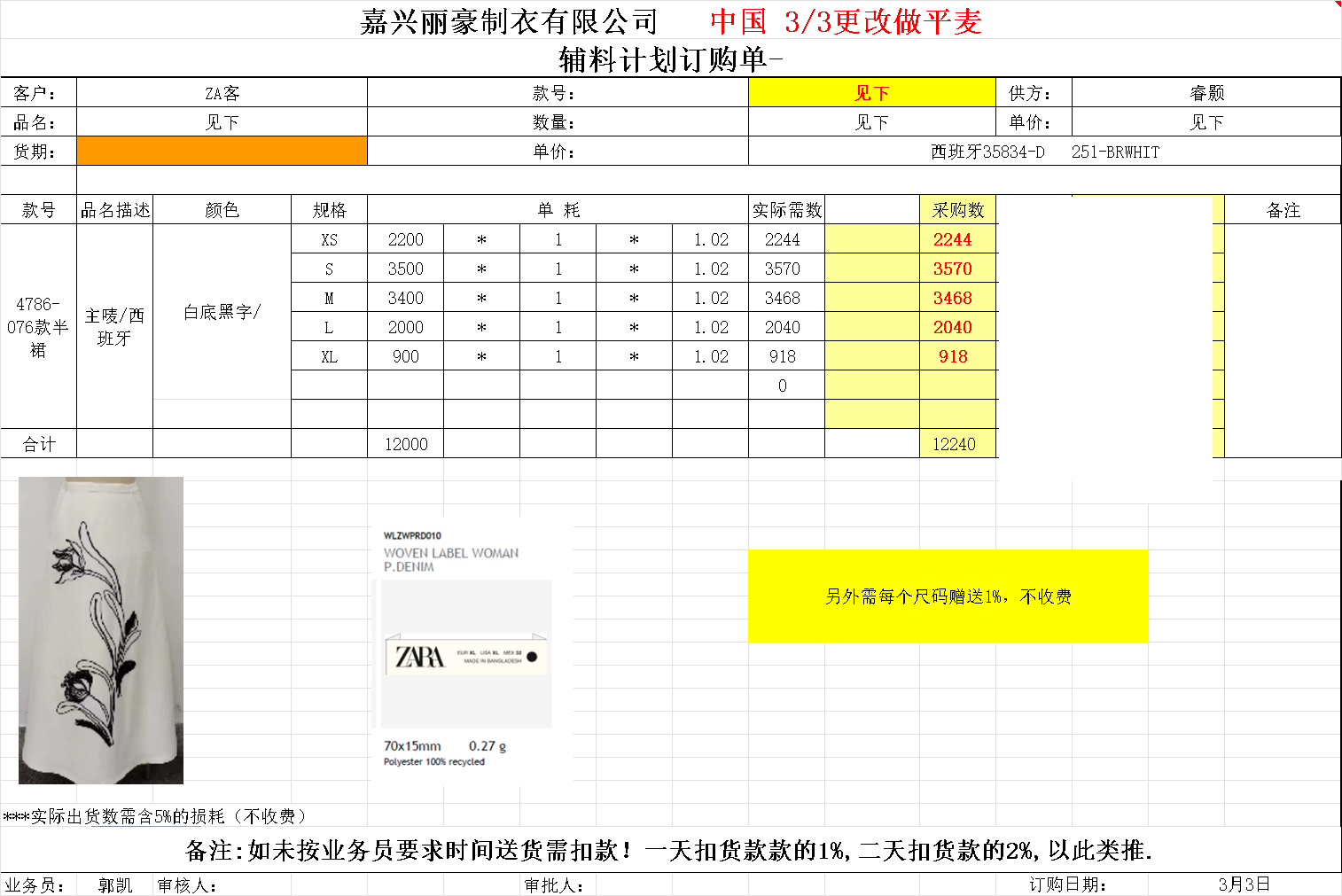Select the color cell 白底黑字/
1342x896 pixels.
222,312
